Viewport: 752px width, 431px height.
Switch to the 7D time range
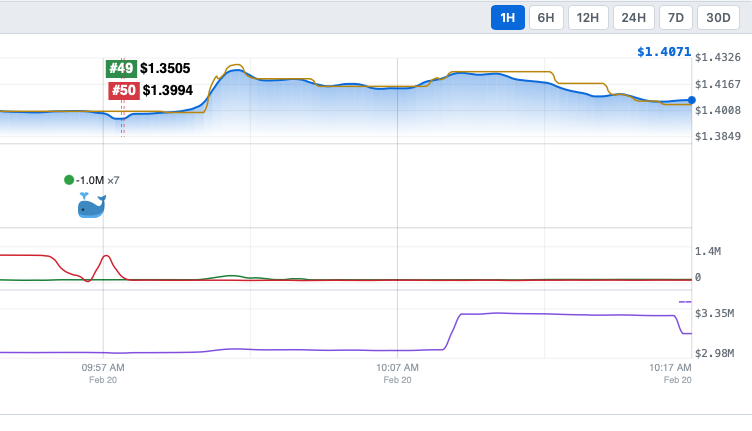click(676, 18)
